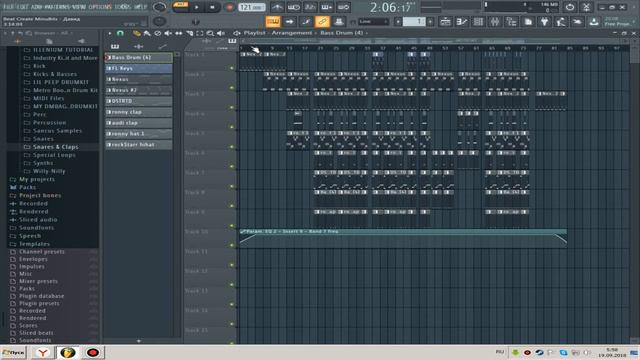640x360 pixels.
Task: Select the Nexus #2 pattern
Action: [x=139, y=90]
